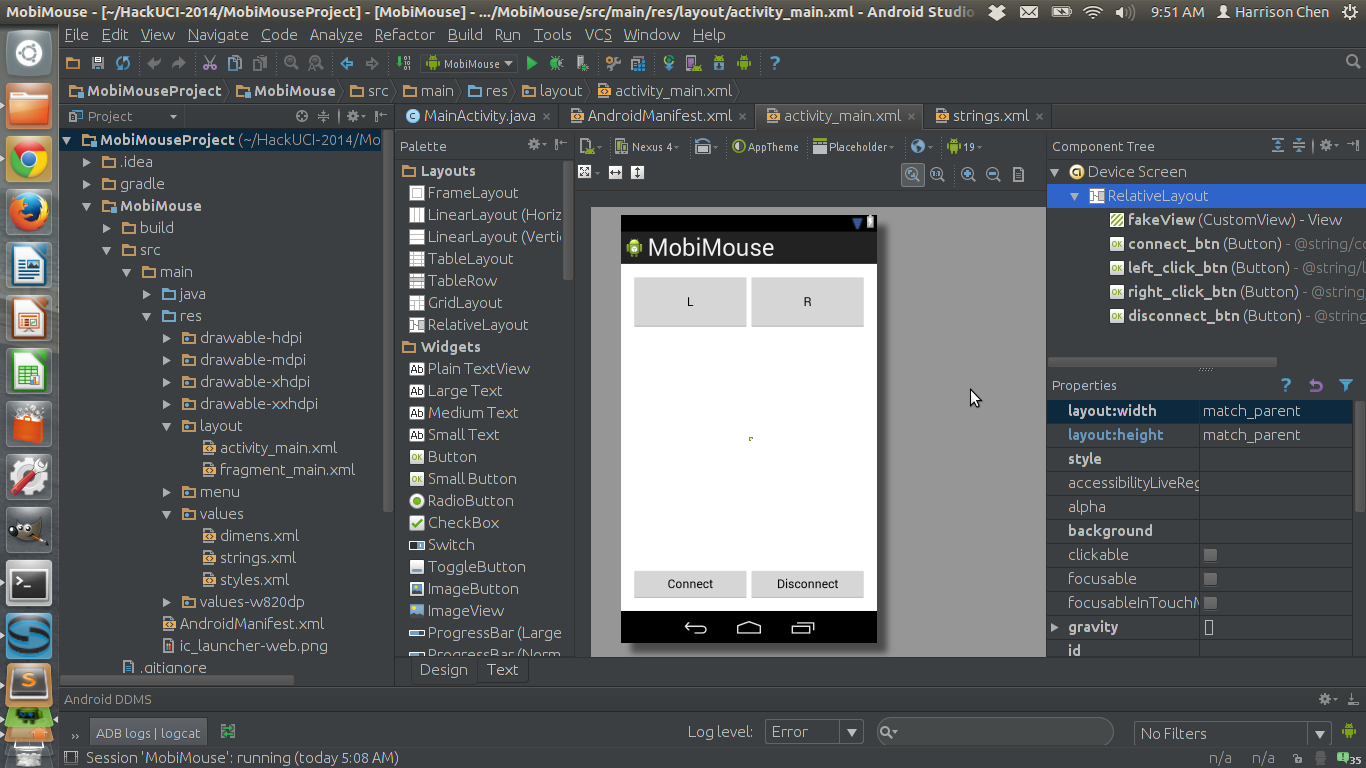Image resolution: width=1366 pixels, height=768 pixels.
Task: Click the Cut scissors icon
Action: tap(209, 63)
